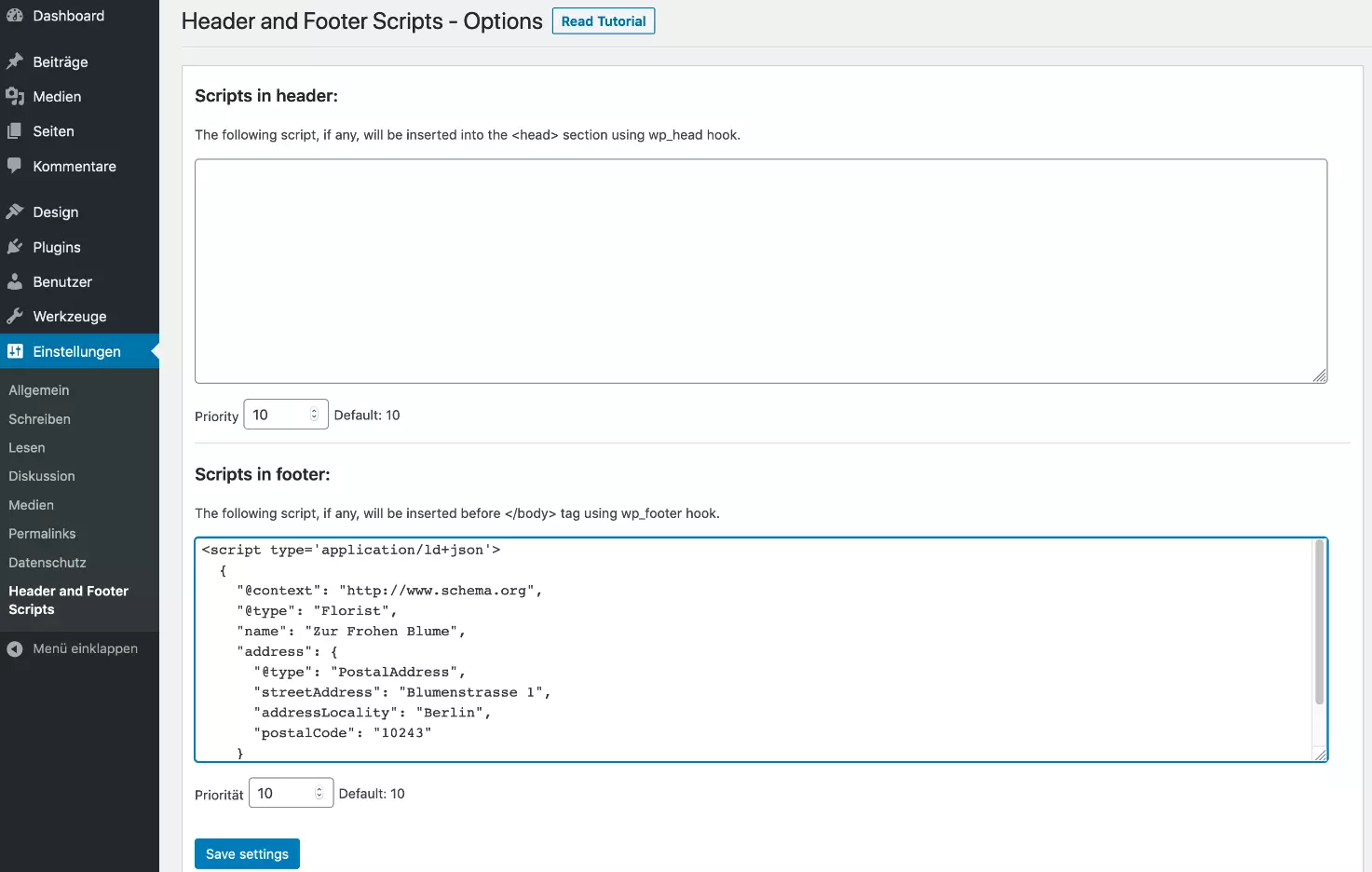
Task: Click the Einstellungen sliders icon
Action: click(x=15, y=351)
